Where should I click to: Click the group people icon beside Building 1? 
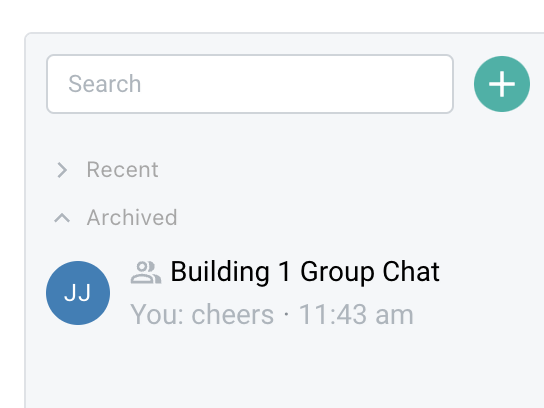(146, 273)
